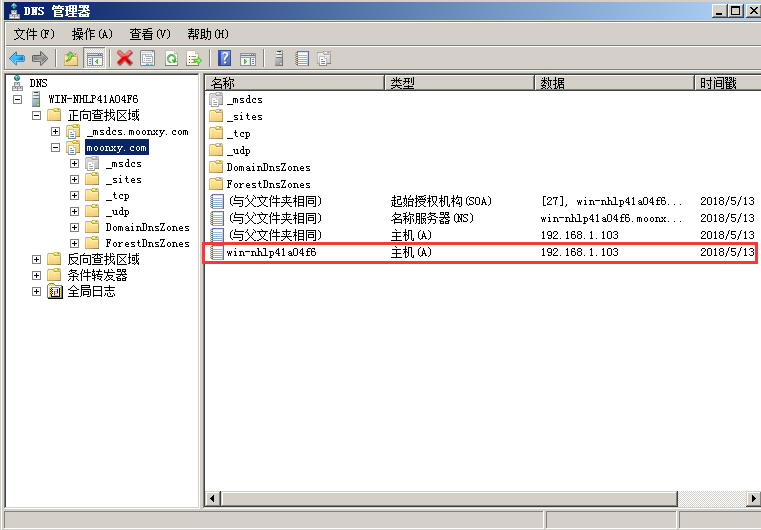This screenshot has width=761, height=530.
Task: Open help with the blue question mark icon
Action: 224,59
